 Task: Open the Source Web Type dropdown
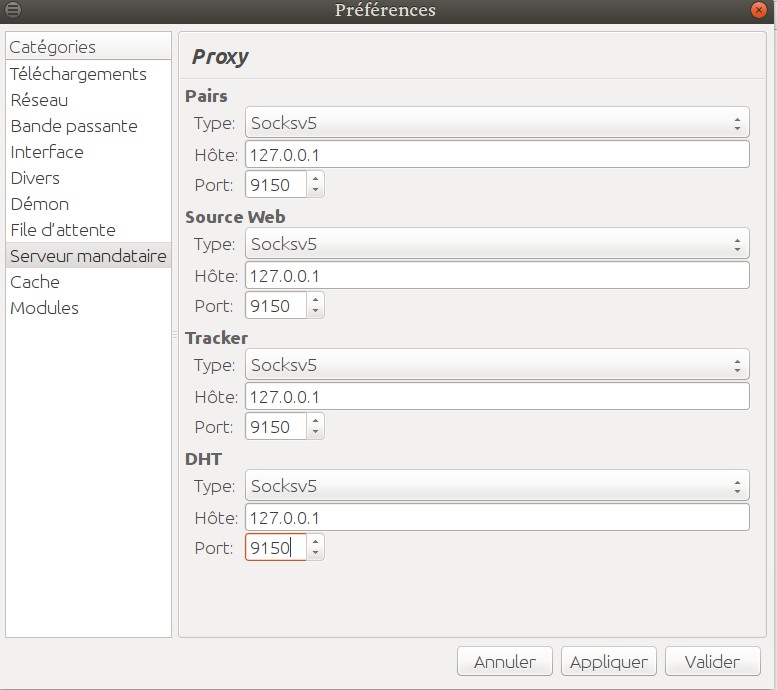coord(497,243)
